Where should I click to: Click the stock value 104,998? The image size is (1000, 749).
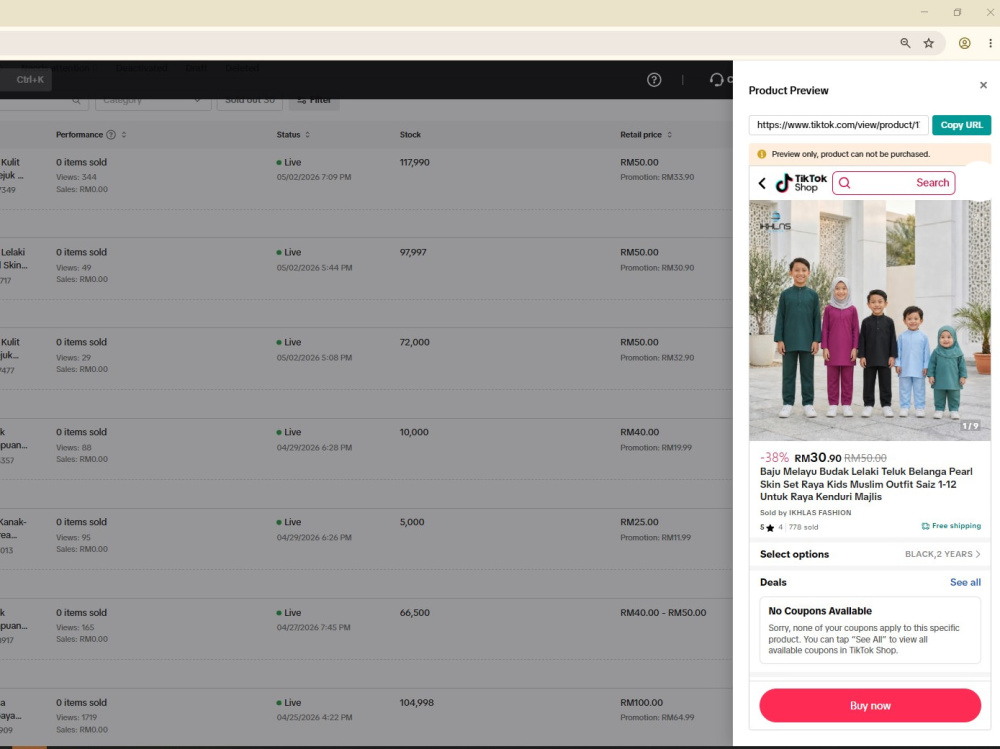point(416,702)
